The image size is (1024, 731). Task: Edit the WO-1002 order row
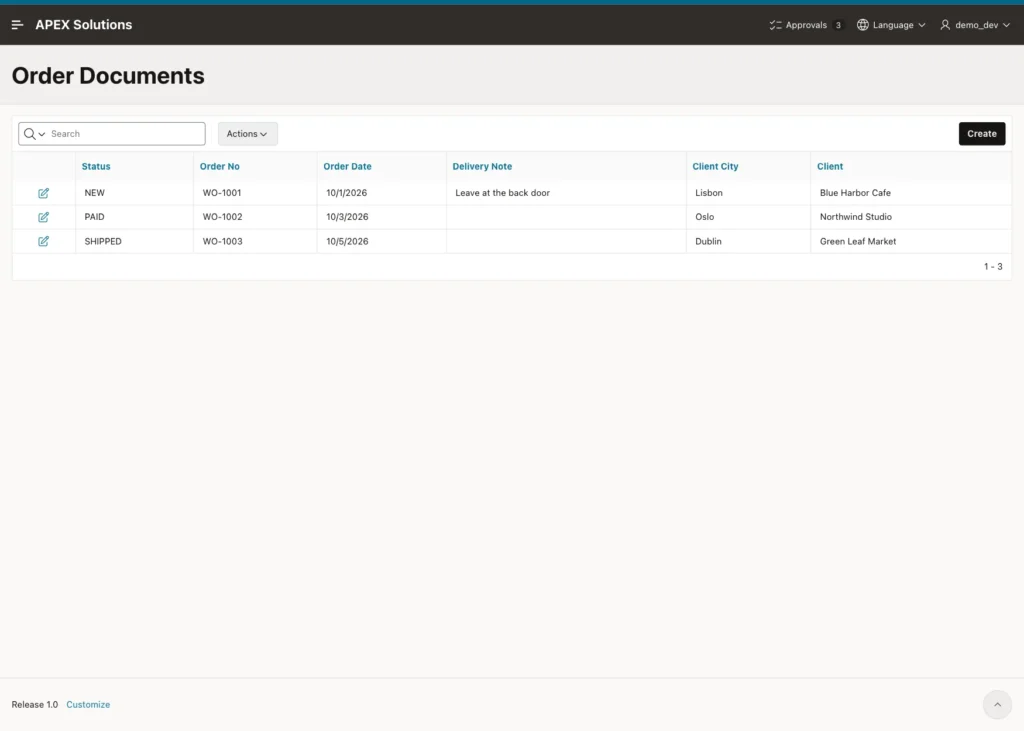click(x=43, y=217)
